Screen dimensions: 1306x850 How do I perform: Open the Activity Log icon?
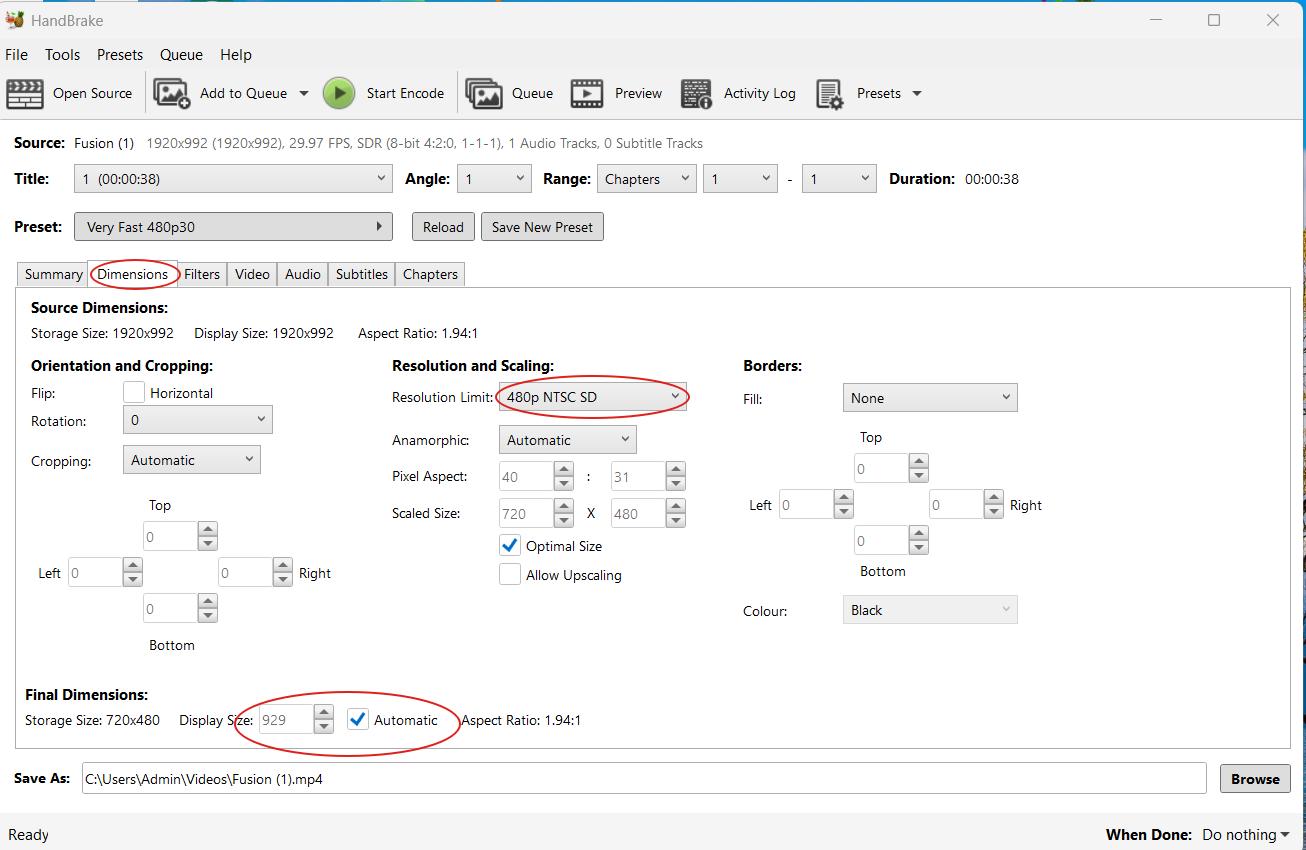(x=696, y=93)
